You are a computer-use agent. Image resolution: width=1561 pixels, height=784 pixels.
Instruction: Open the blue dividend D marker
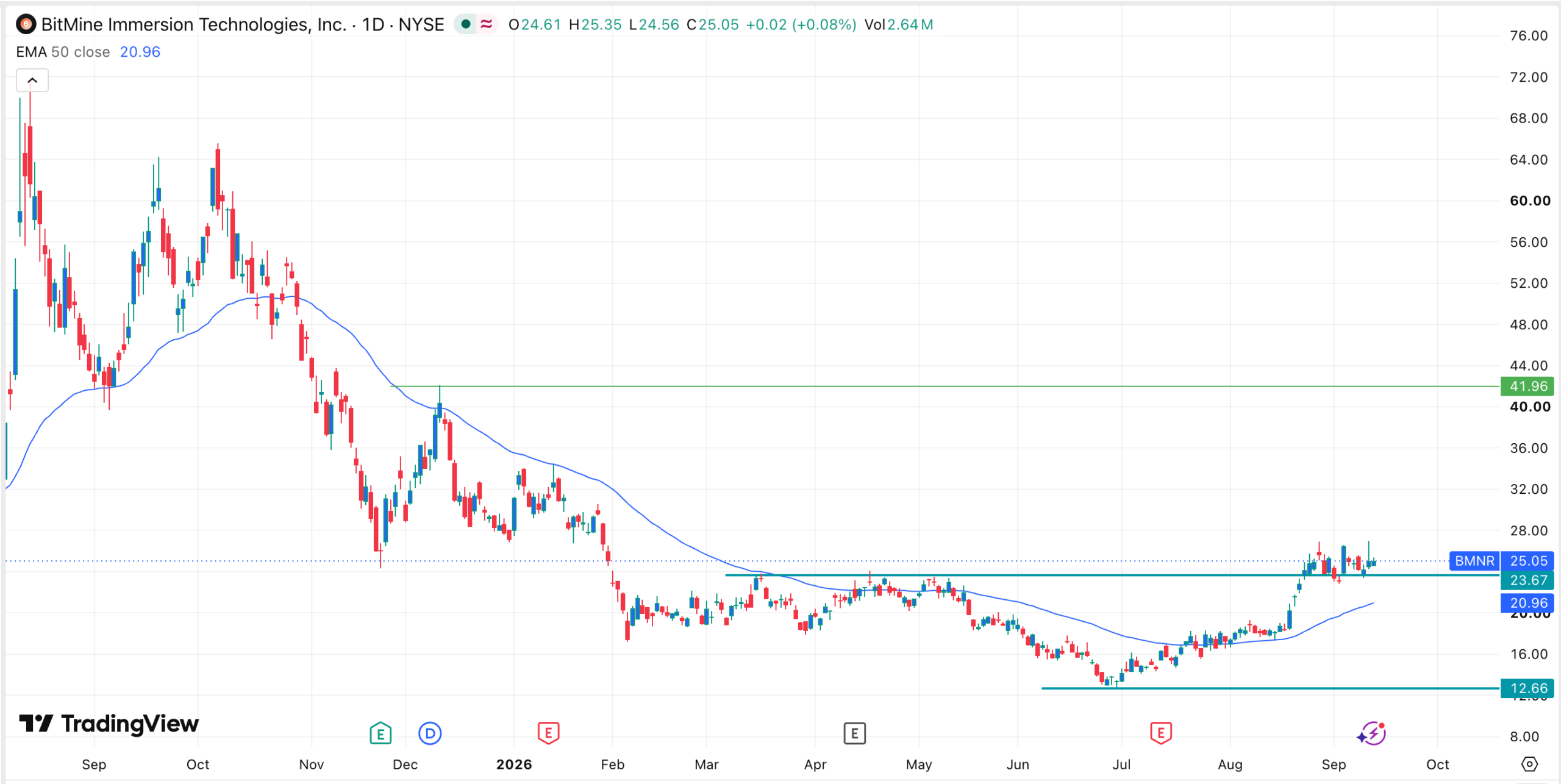430,733
